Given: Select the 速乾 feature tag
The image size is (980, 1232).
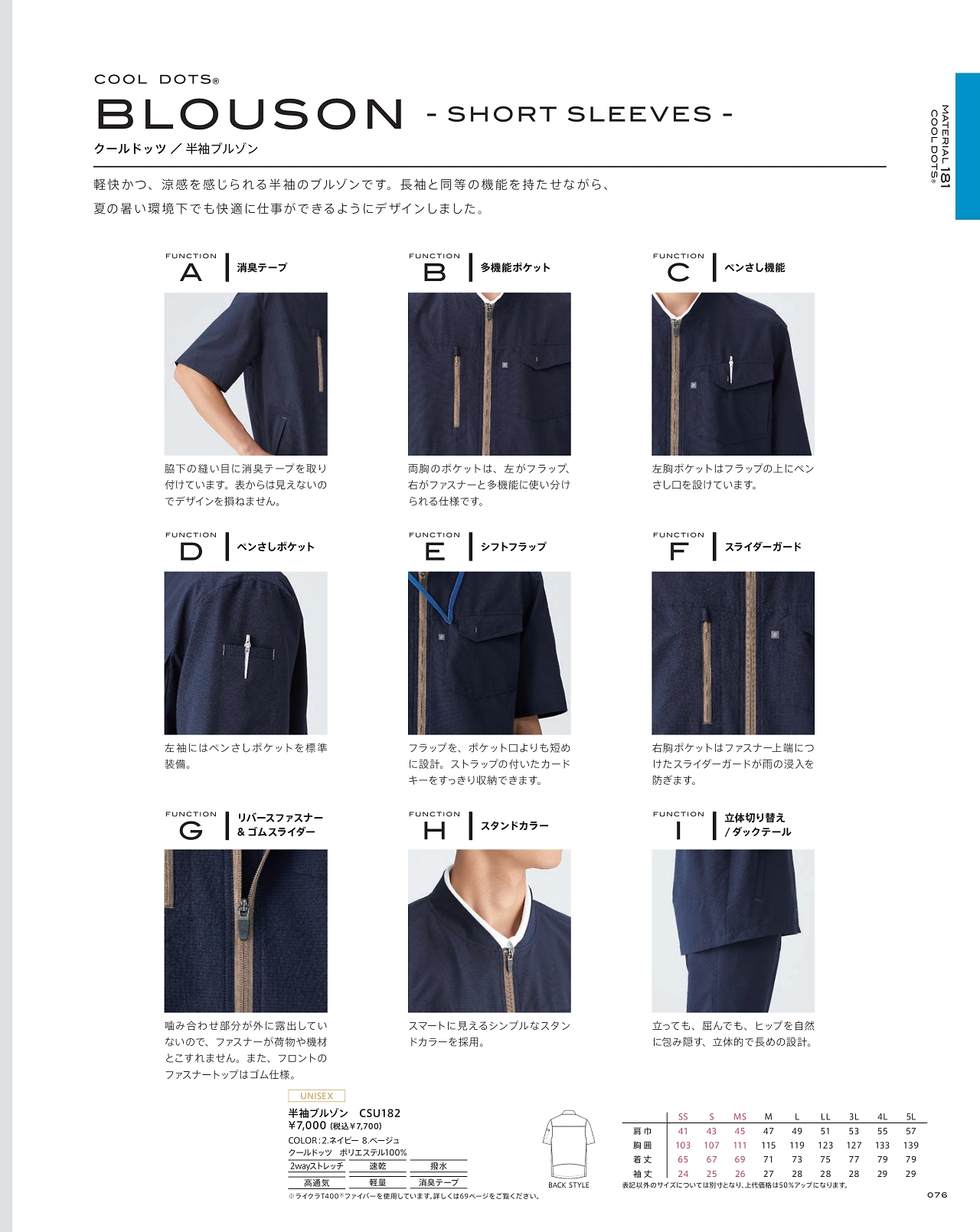Looking at the screenshot, I should click(x=378, y=1166).
